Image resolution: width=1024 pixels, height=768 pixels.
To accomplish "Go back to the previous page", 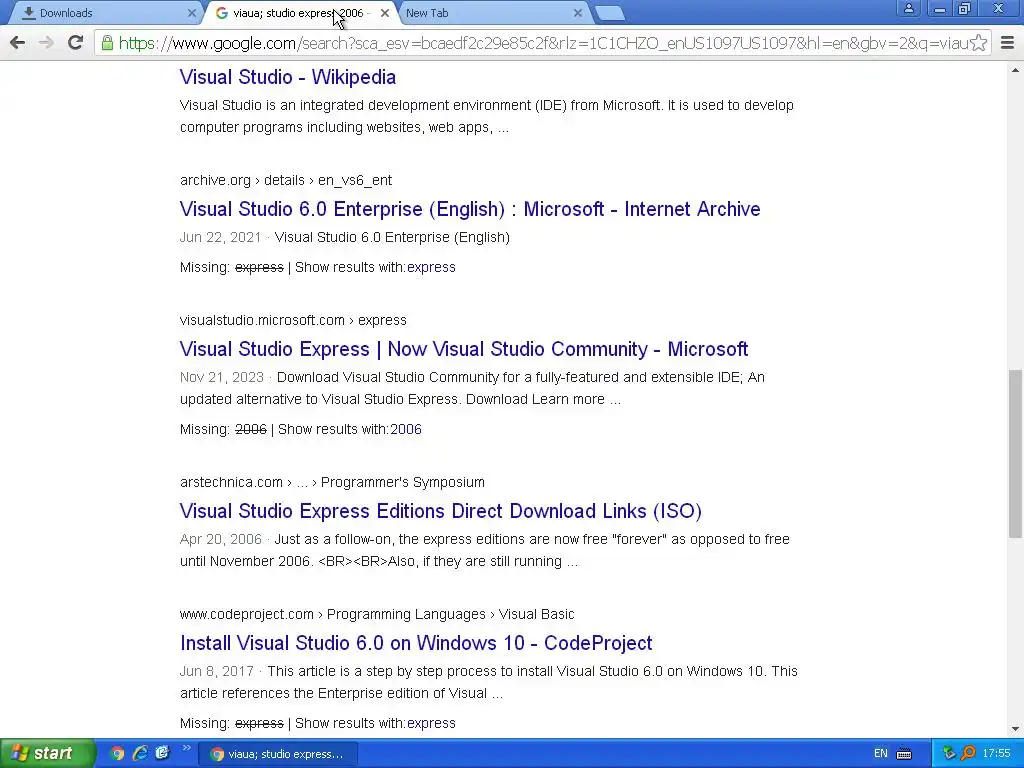I will [18, 43].
